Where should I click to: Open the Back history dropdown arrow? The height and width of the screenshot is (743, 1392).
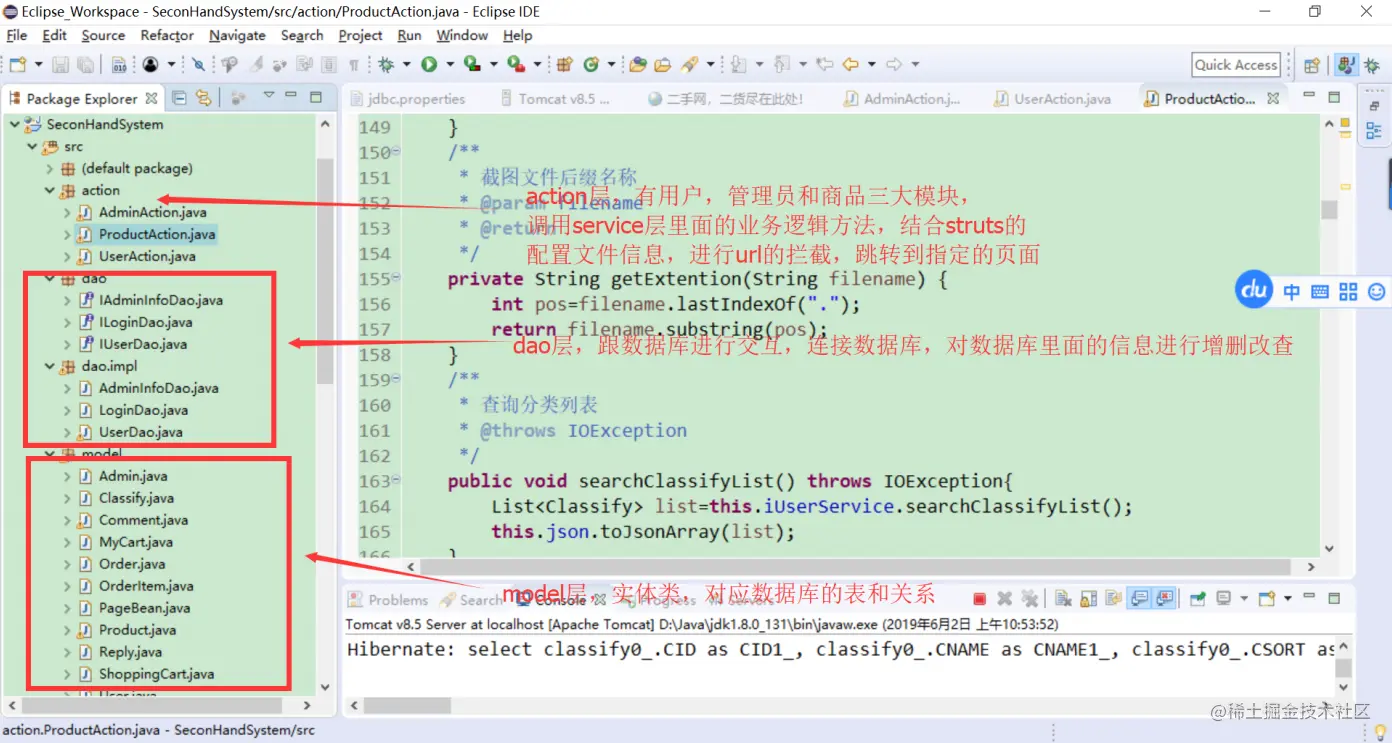click(871, 64)
